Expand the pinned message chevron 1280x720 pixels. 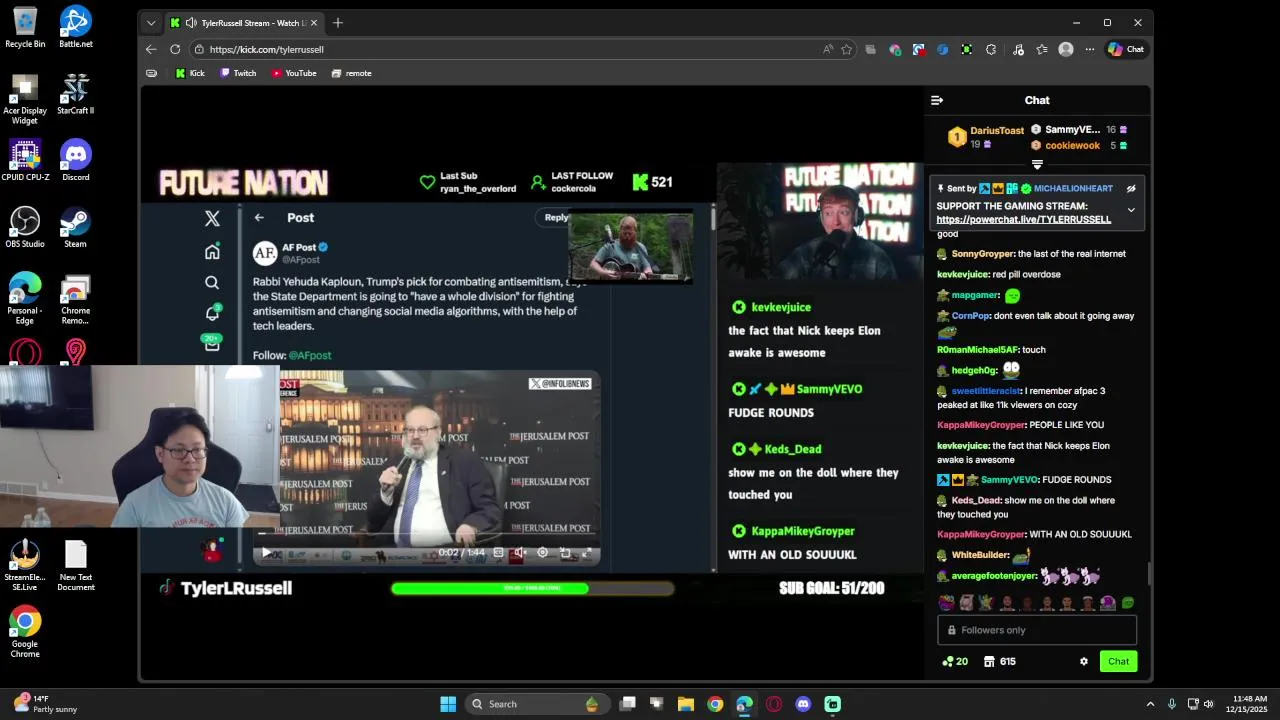tap(1131, 210)
